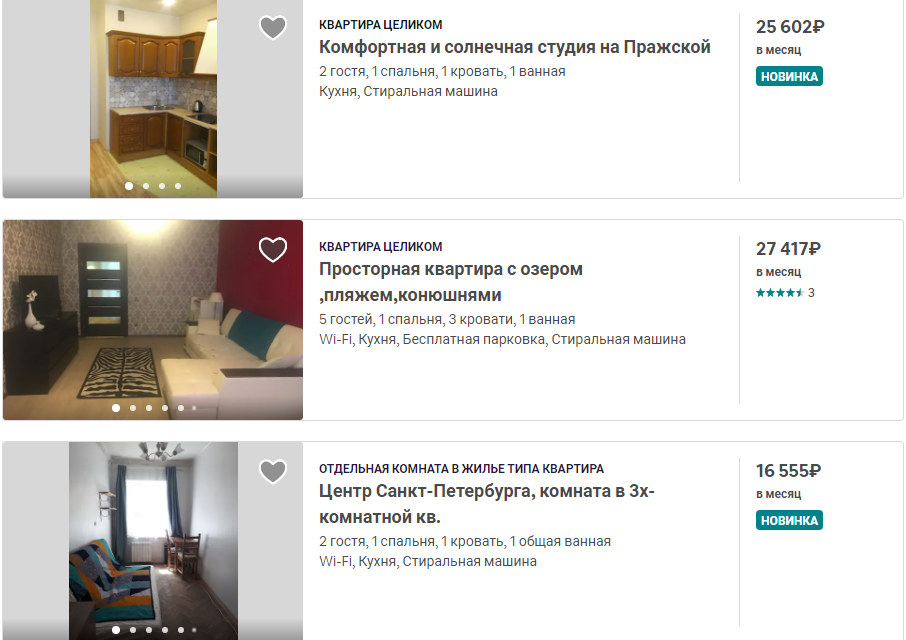The image size is (906, 640).
Task: Open listing 'Просторная квартира с озером'
Action: click(451, 282)
